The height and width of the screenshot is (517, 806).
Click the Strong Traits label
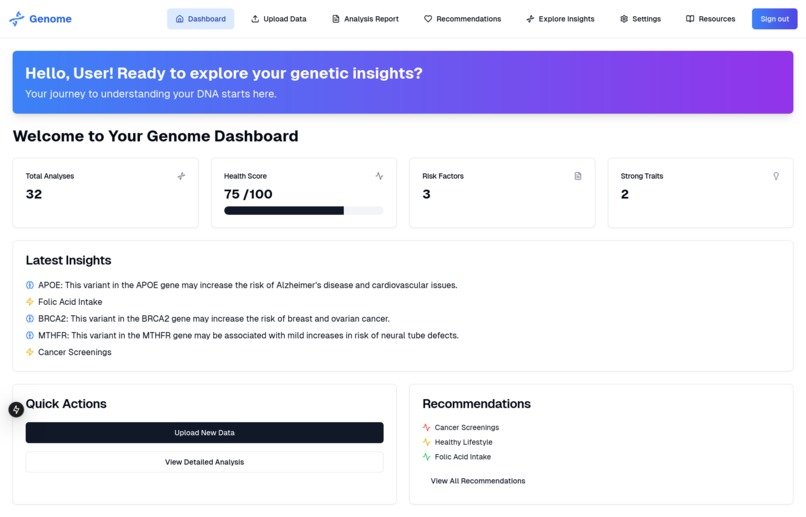[x=642, y=176]
